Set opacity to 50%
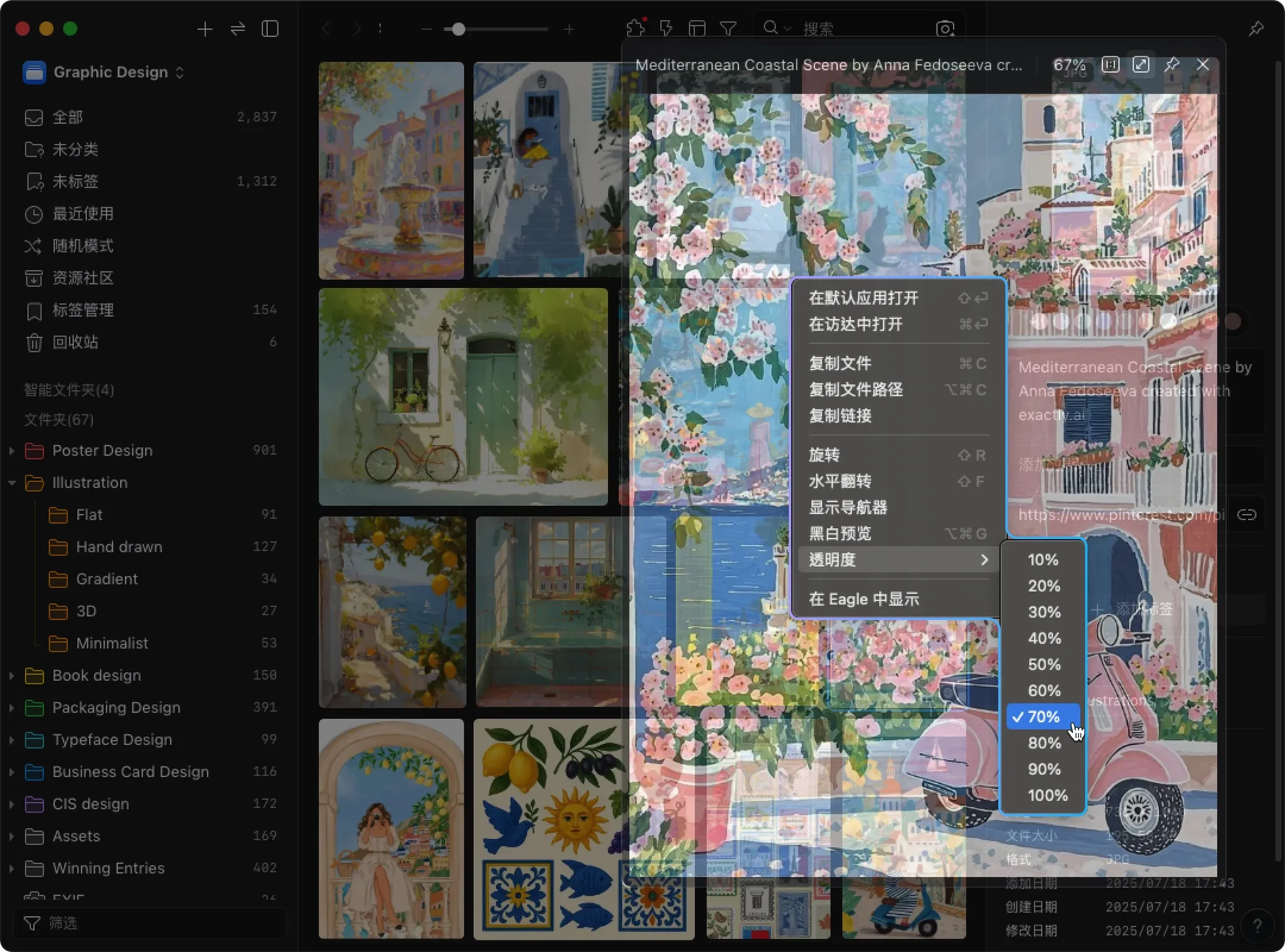 coord(1043,665)
